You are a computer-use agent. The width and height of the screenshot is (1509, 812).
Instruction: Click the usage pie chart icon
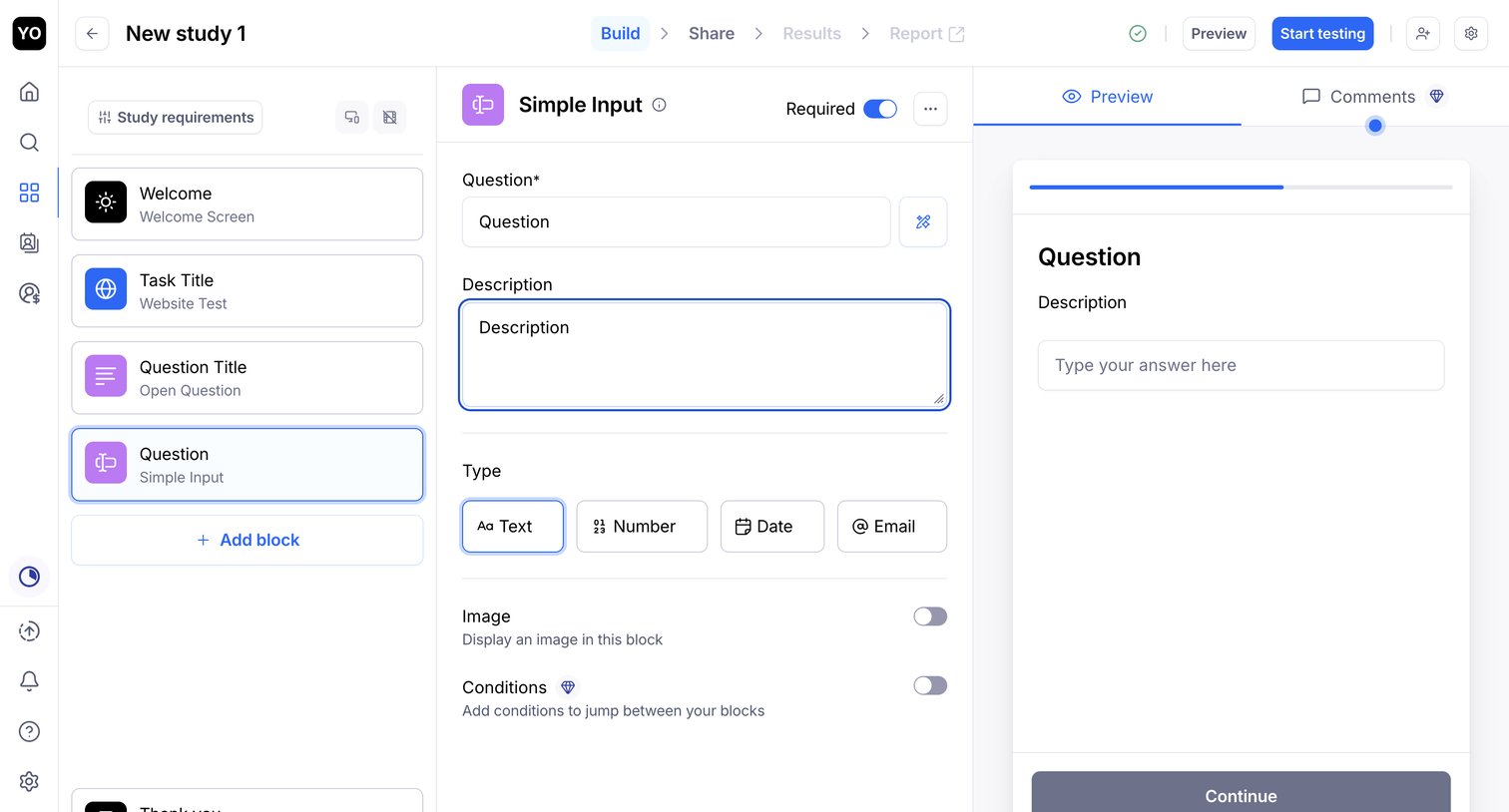point(29,577)
